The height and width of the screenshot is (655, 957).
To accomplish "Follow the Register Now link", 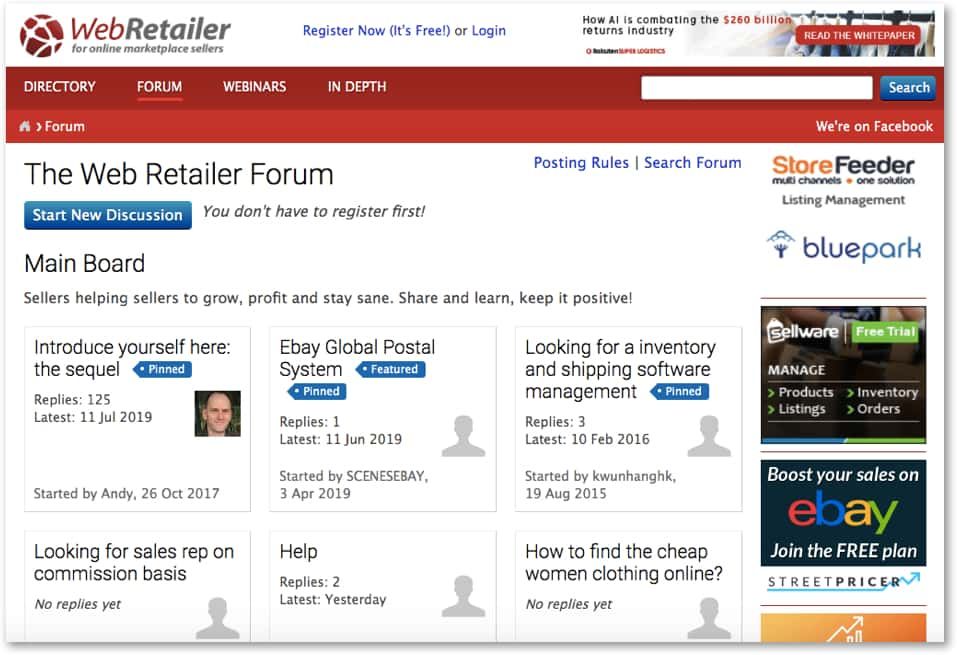I will tap(376, 31).
